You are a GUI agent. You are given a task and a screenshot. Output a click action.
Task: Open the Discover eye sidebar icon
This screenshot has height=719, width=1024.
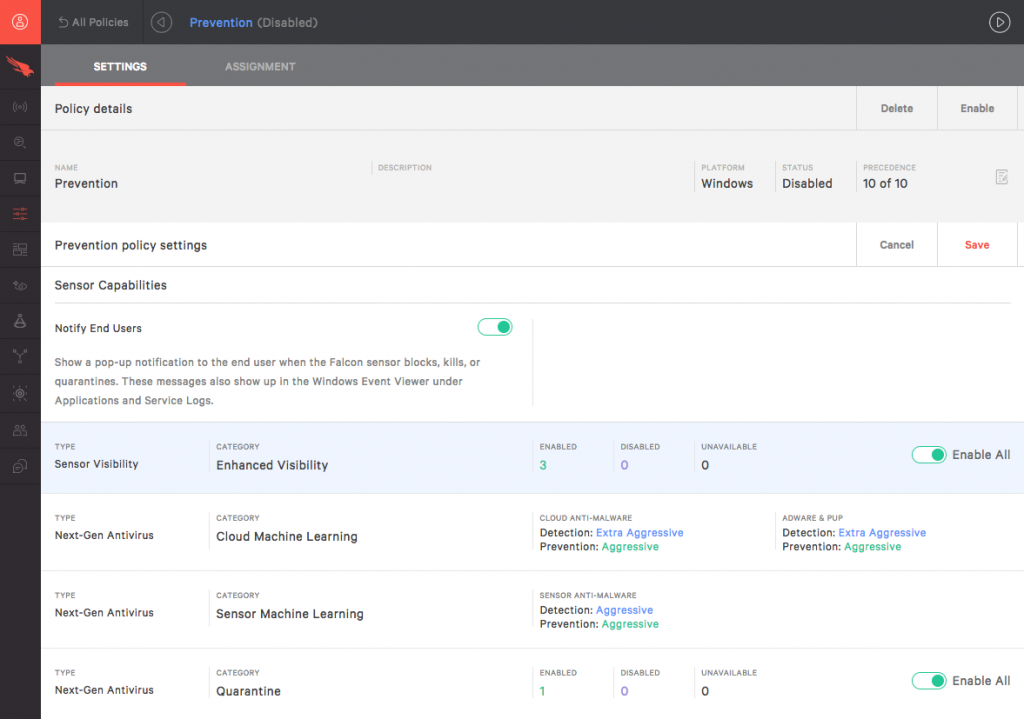pyautogui.click(x=20, y=285)
